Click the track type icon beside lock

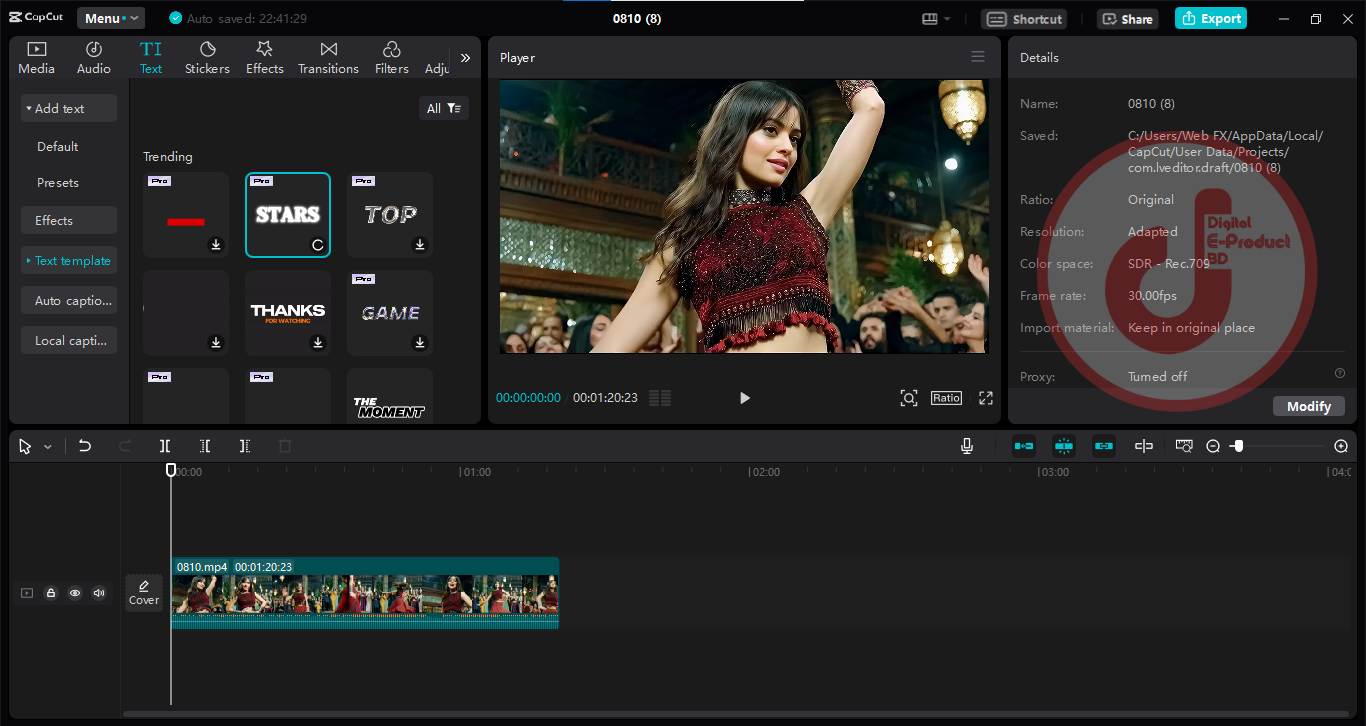pos(27,593)
